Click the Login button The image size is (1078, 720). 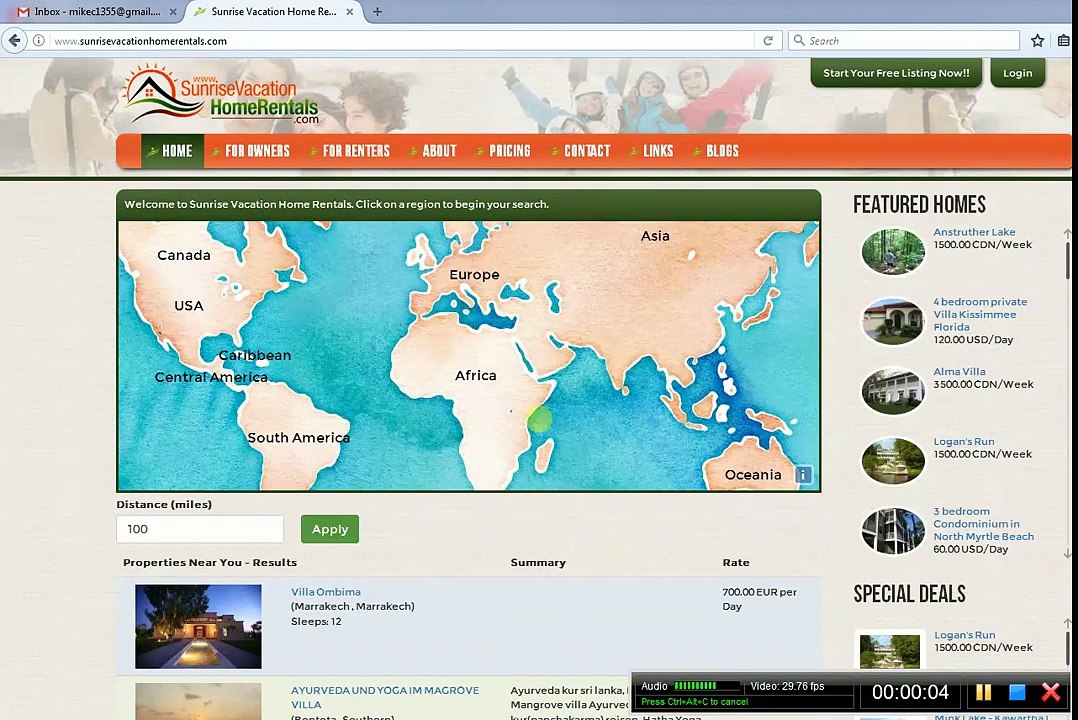tap(1018, 73)
